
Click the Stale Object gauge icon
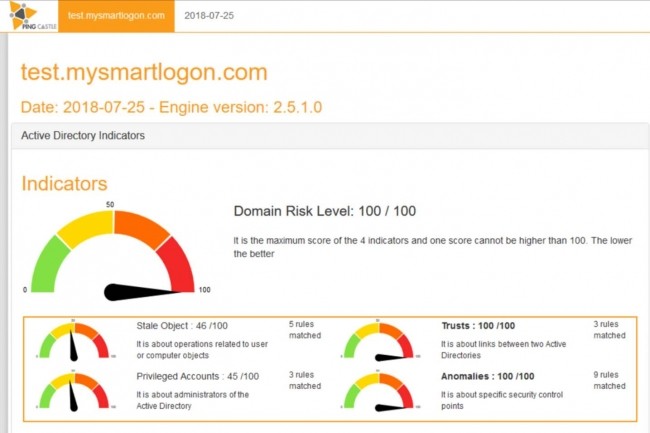(x=75, y=340)
